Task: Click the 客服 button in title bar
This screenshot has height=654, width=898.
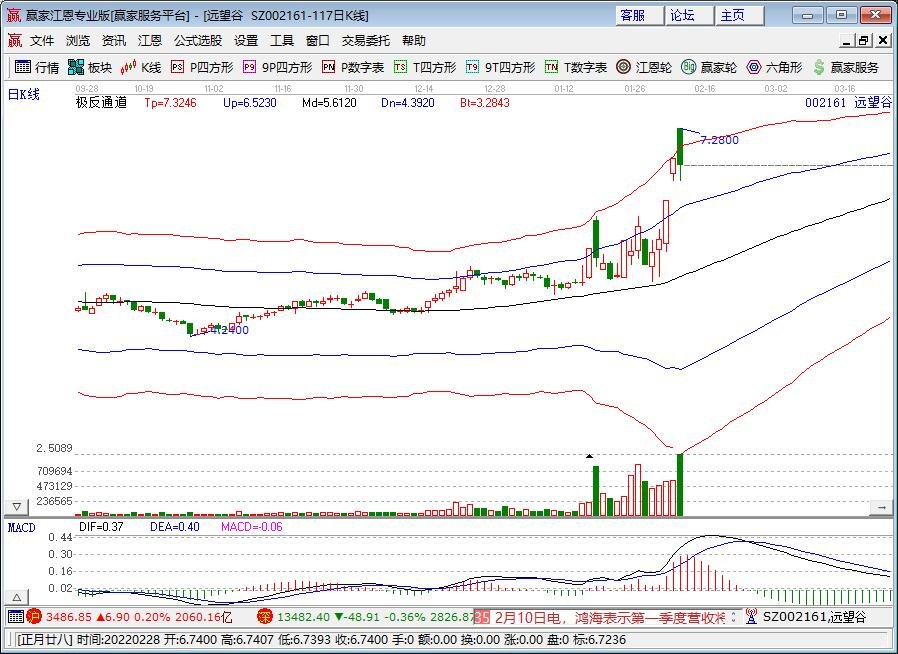Action: (640, 15)
